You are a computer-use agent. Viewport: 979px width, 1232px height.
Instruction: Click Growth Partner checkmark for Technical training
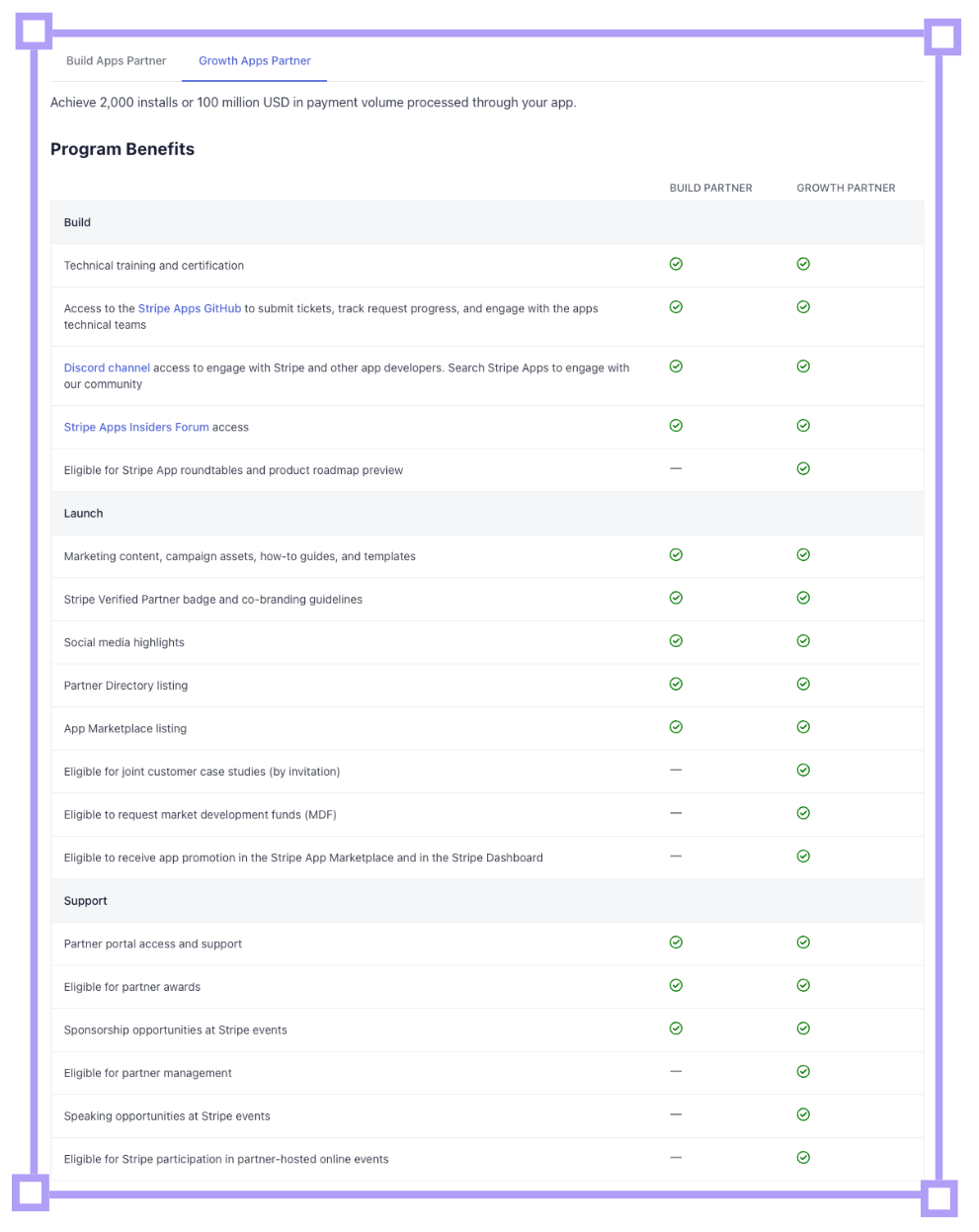[x=803, y=264]
